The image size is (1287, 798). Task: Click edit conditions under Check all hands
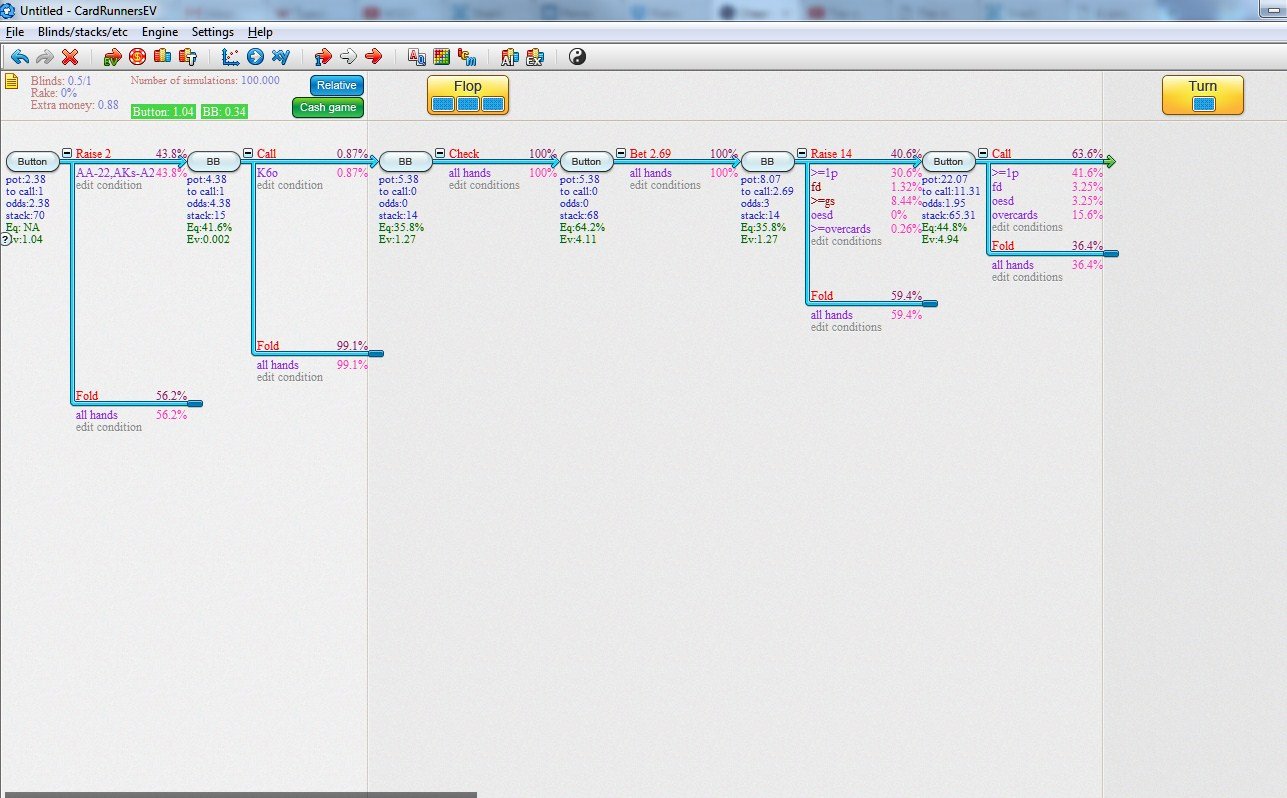[x=484, y=185]
